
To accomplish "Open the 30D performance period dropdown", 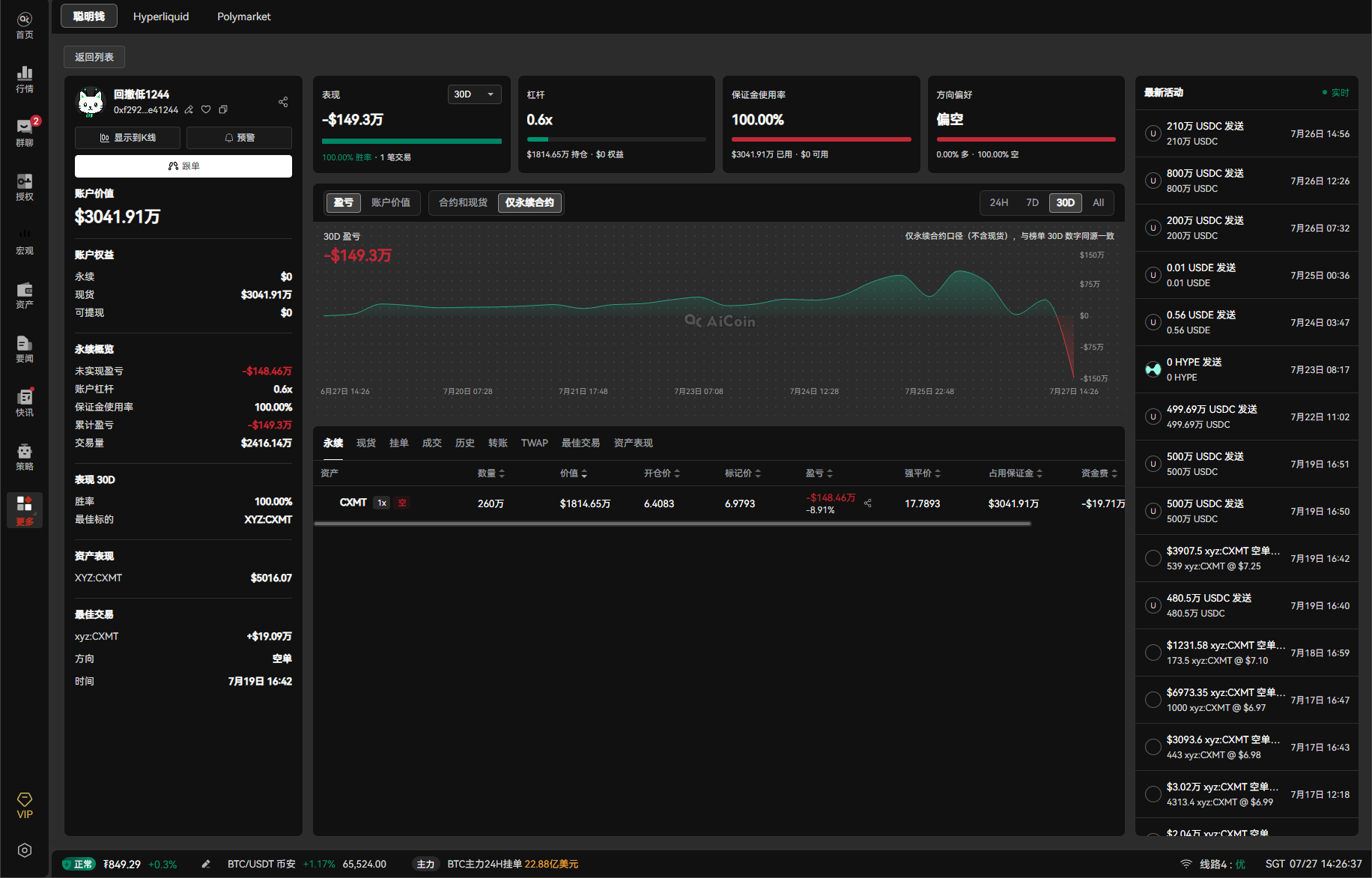I will [x=475, y=94].
